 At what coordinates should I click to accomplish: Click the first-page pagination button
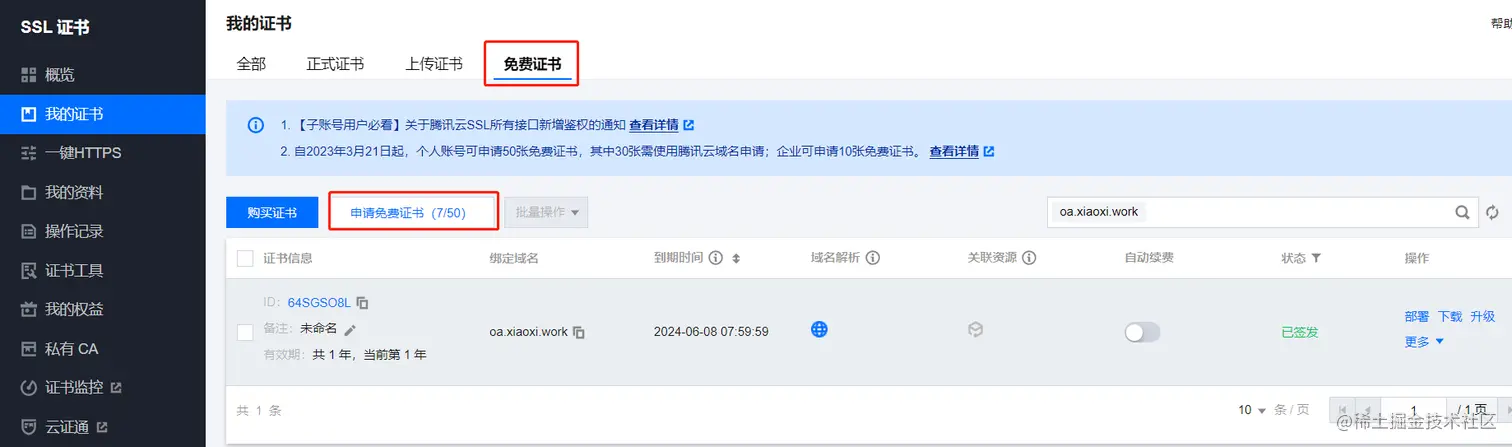click(x=1342, y=411)
